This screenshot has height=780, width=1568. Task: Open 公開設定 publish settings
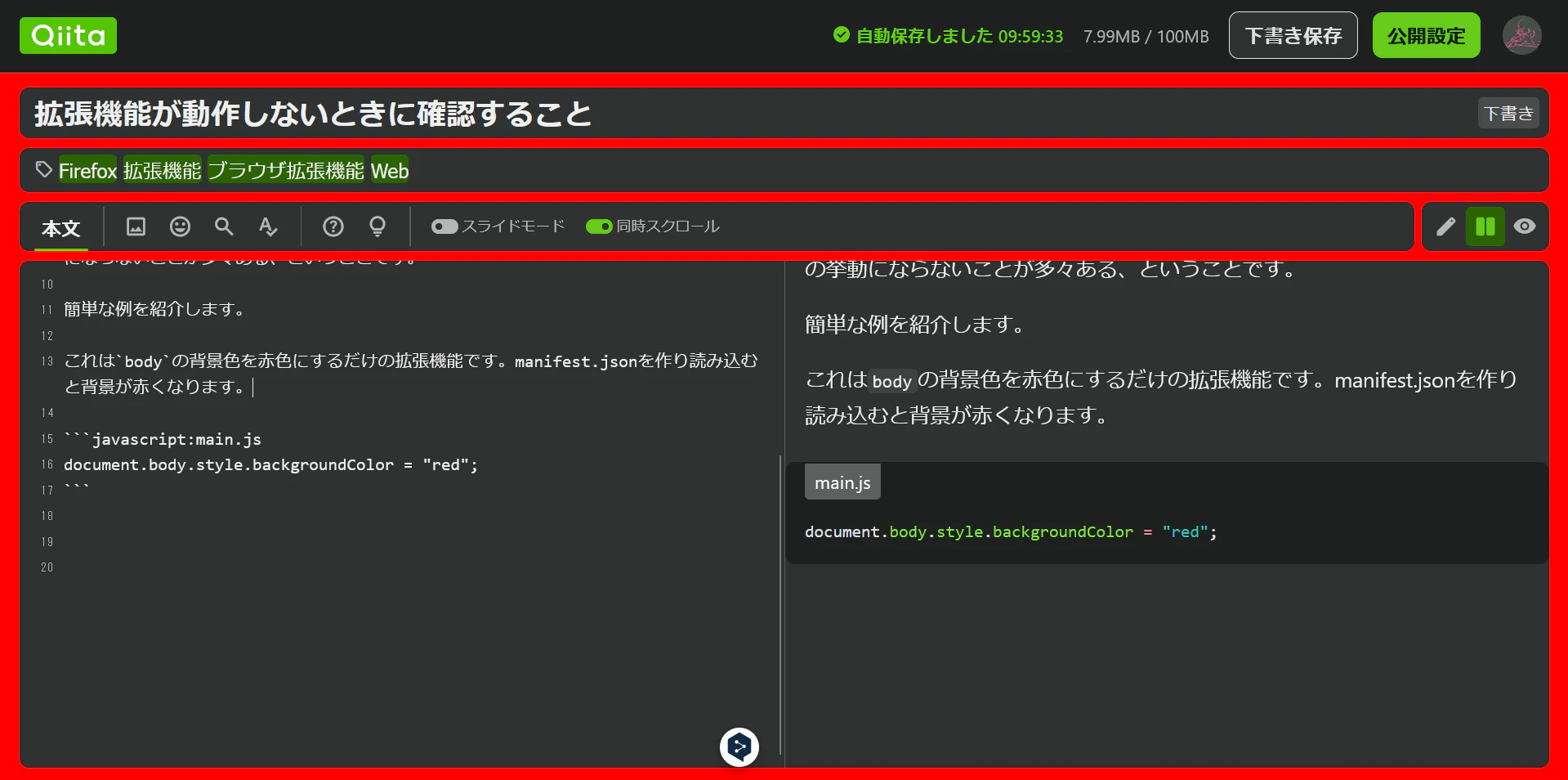(x=1427, y=36)
